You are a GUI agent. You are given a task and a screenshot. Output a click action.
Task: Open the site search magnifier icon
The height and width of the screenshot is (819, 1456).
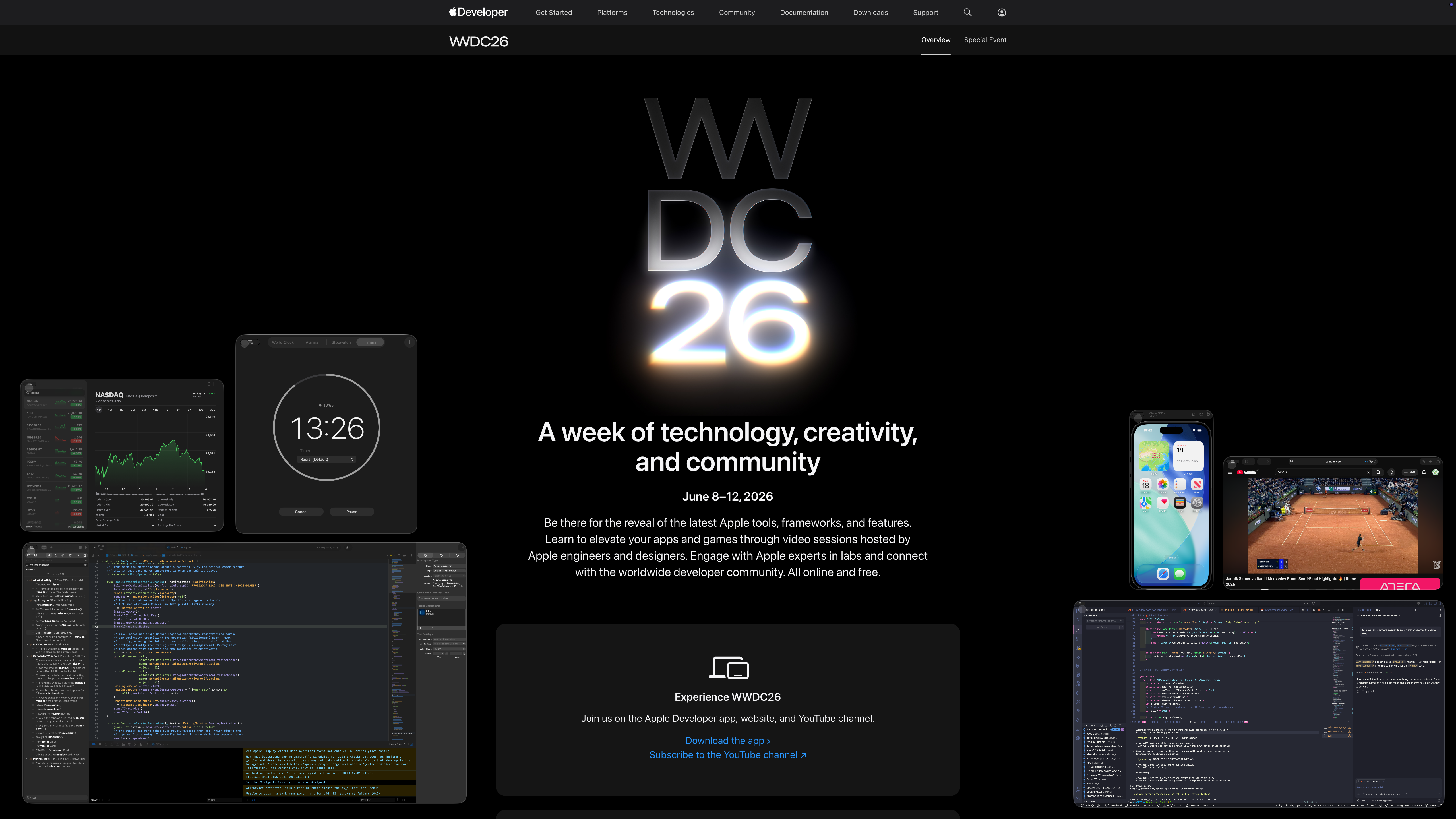tap(967, 13)
